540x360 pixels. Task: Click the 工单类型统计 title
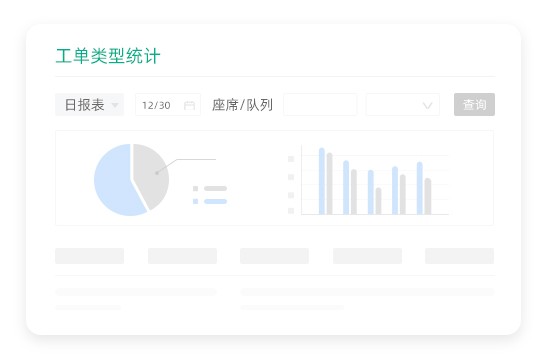pos(108,56)
